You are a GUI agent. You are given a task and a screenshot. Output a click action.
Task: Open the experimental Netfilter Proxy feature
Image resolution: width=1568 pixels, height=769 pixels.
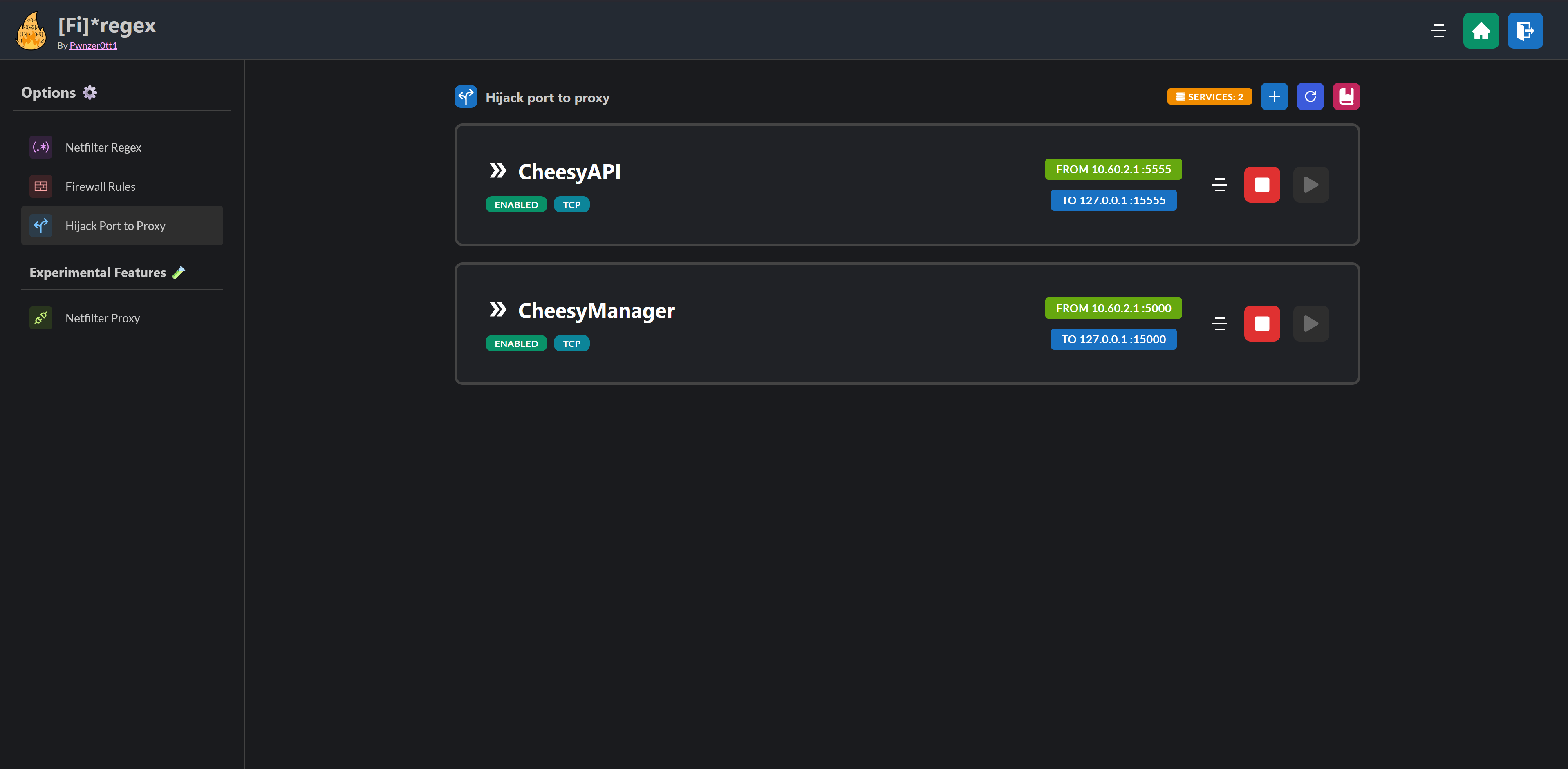coord(102,317)
